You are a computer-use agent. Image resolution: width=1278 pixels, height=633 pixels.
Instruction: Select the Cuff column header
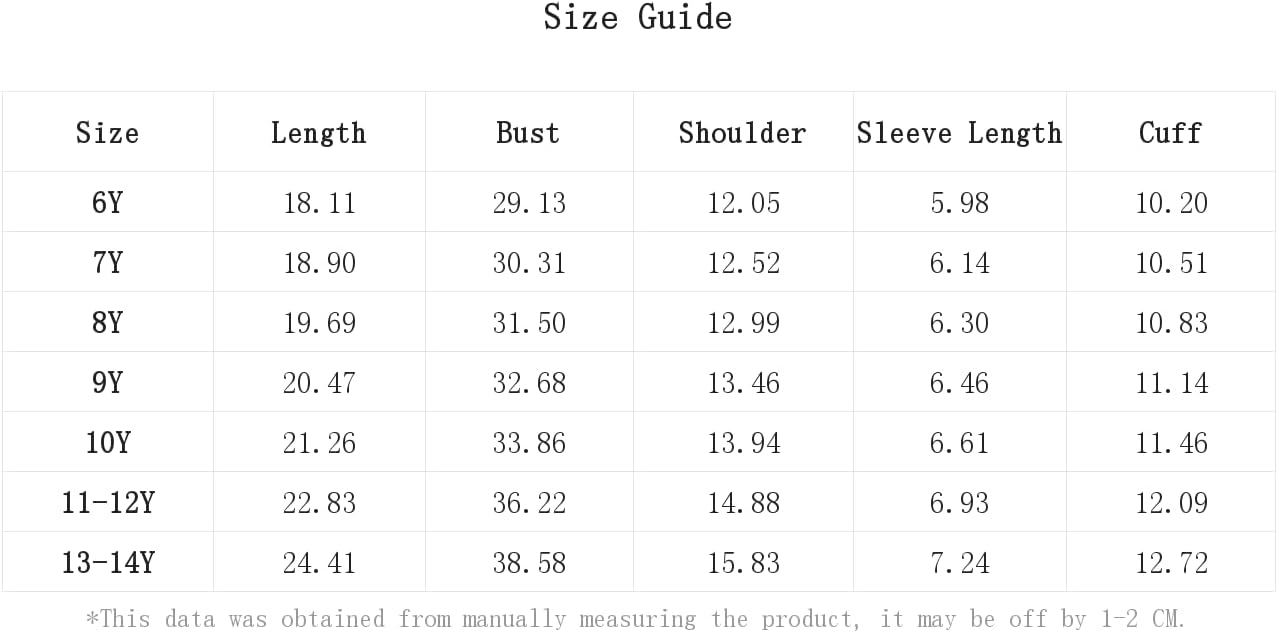click(1170, 133)
